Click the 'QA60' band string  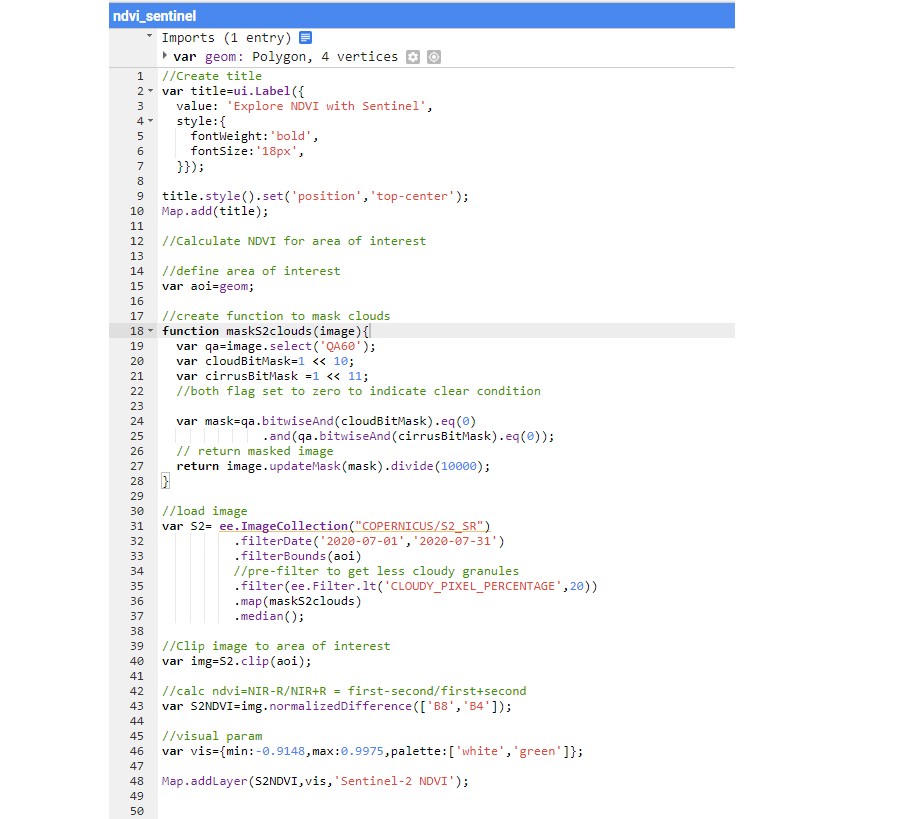[341, 346]
